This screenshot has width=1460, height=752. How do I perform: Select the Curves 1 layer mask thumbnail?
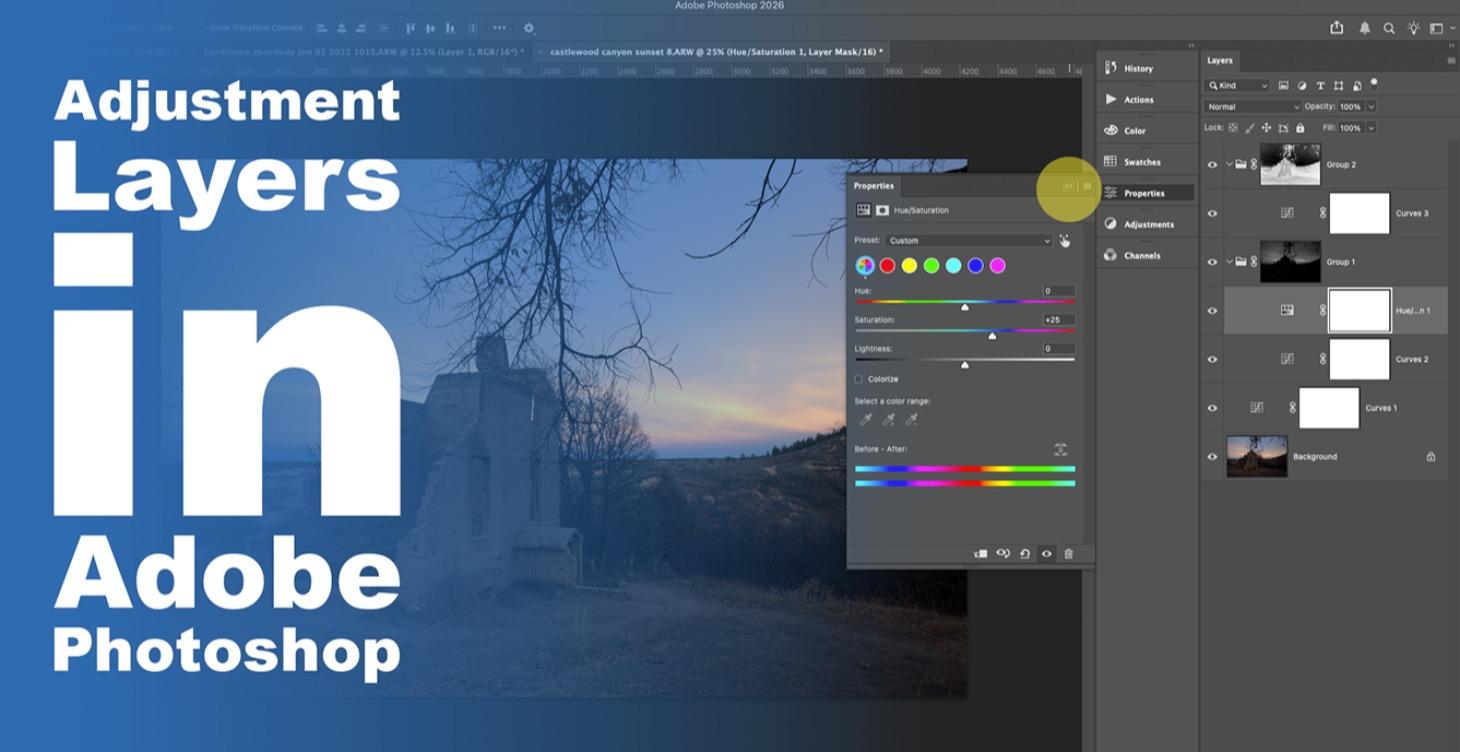[x=1329, y=408]
